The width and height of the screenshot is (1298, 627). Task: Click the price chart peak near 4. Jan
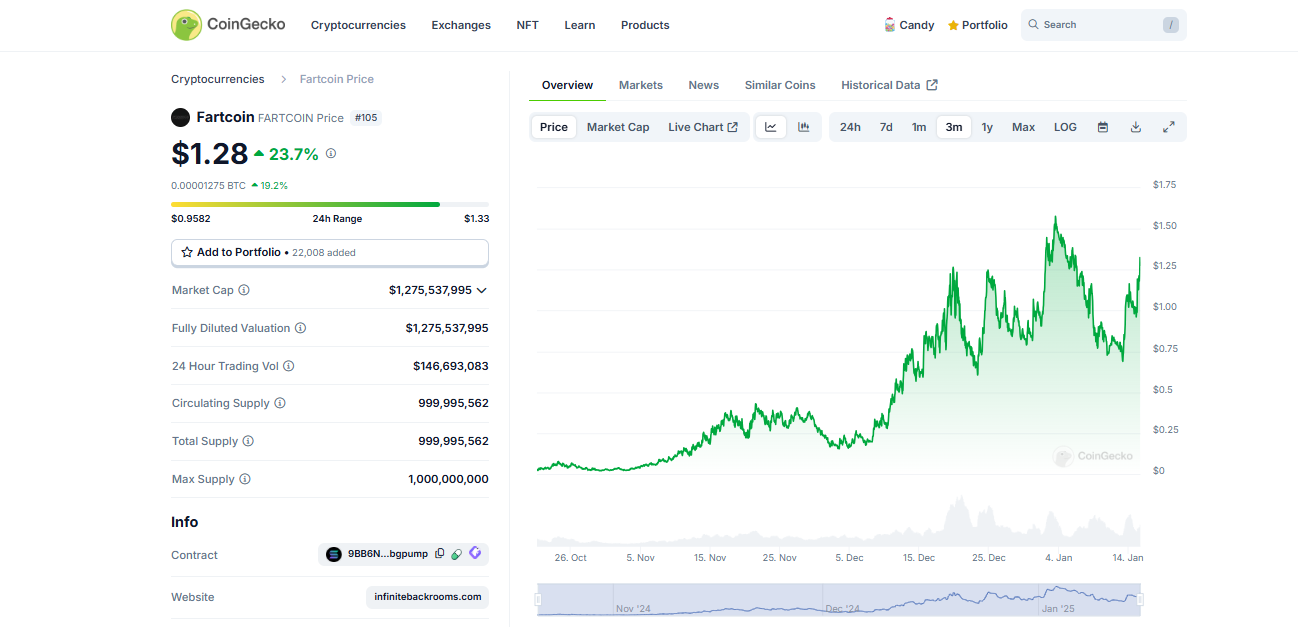click(1056, 216)
